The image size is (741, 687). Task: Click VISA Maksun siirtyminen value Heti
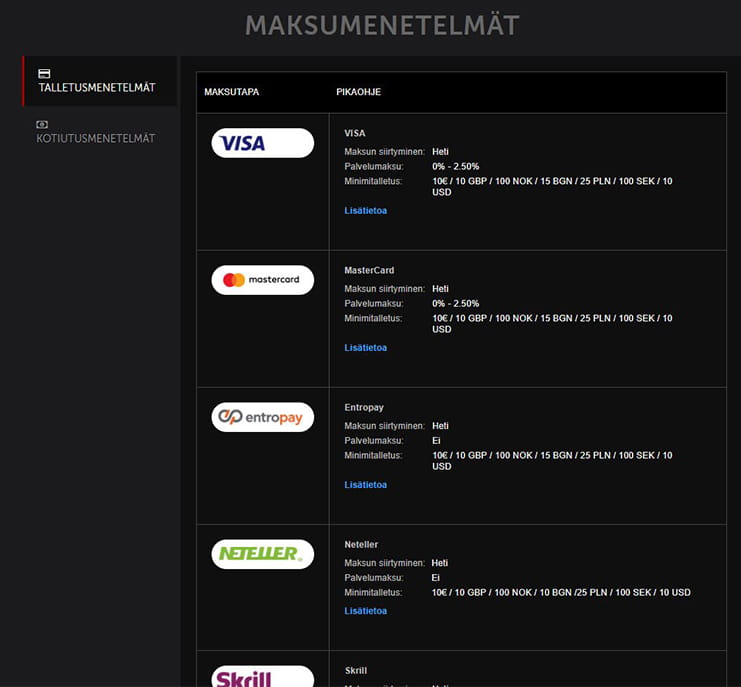click(440, 152)
